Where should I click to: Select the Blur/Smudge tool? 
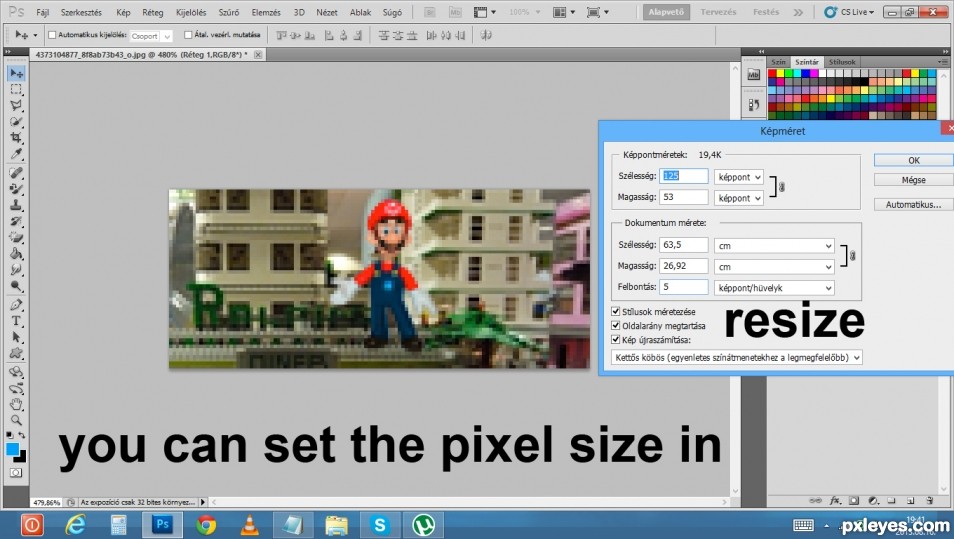pyautogui.click(x=16, y=270)
